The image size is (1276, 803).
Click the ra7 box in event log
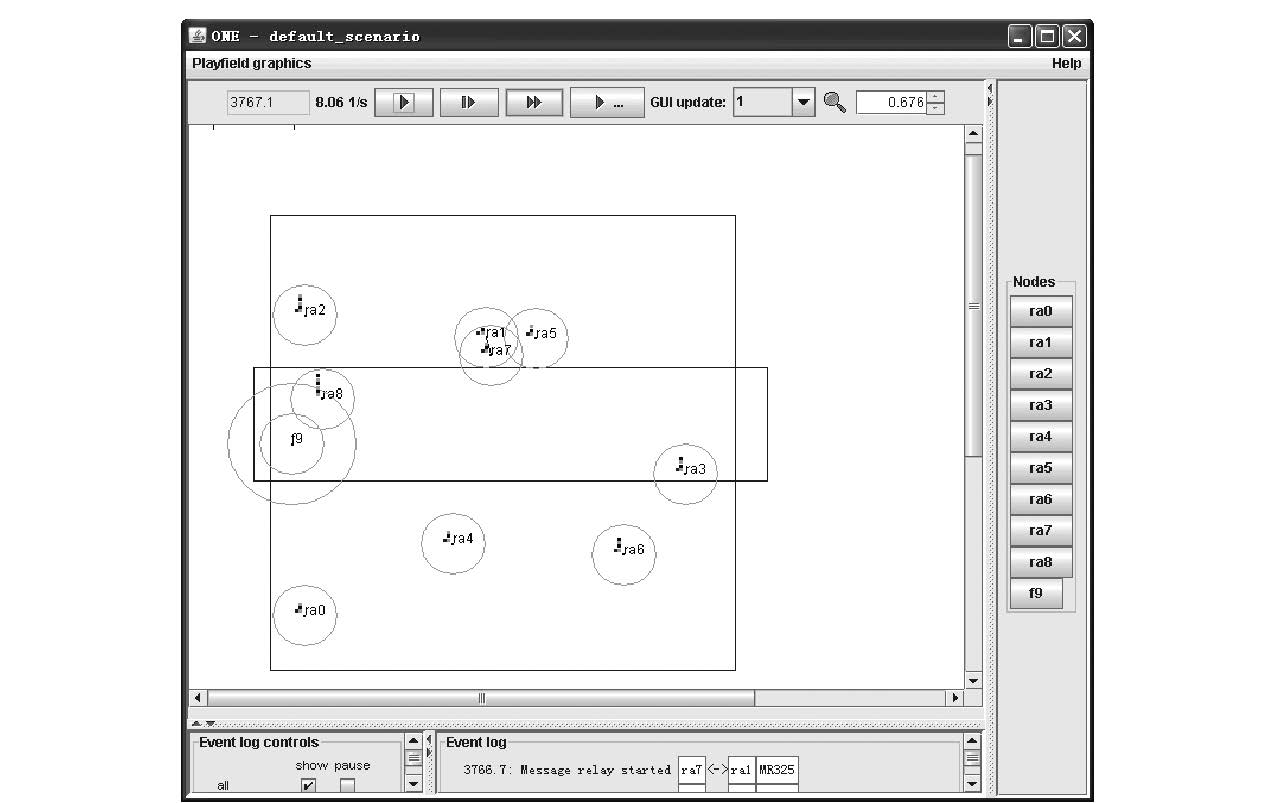pos(691,770)
